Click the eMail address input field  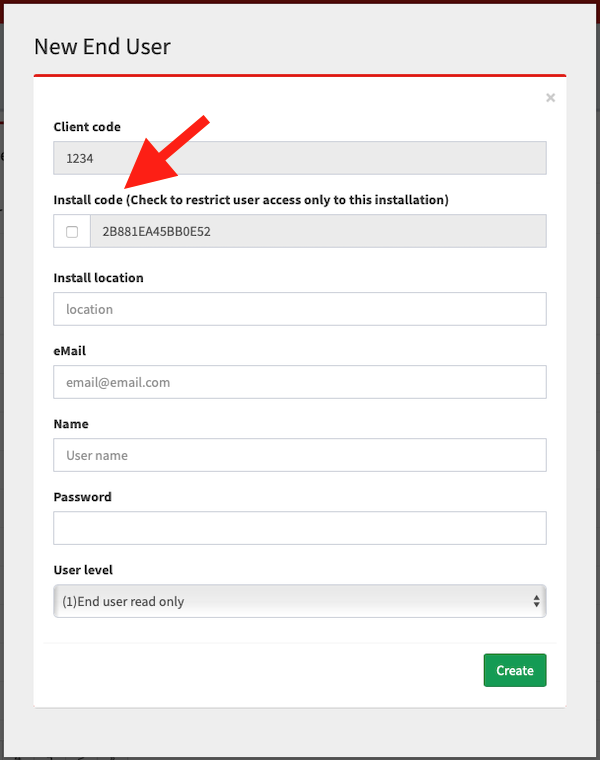(x=300, y=382)
